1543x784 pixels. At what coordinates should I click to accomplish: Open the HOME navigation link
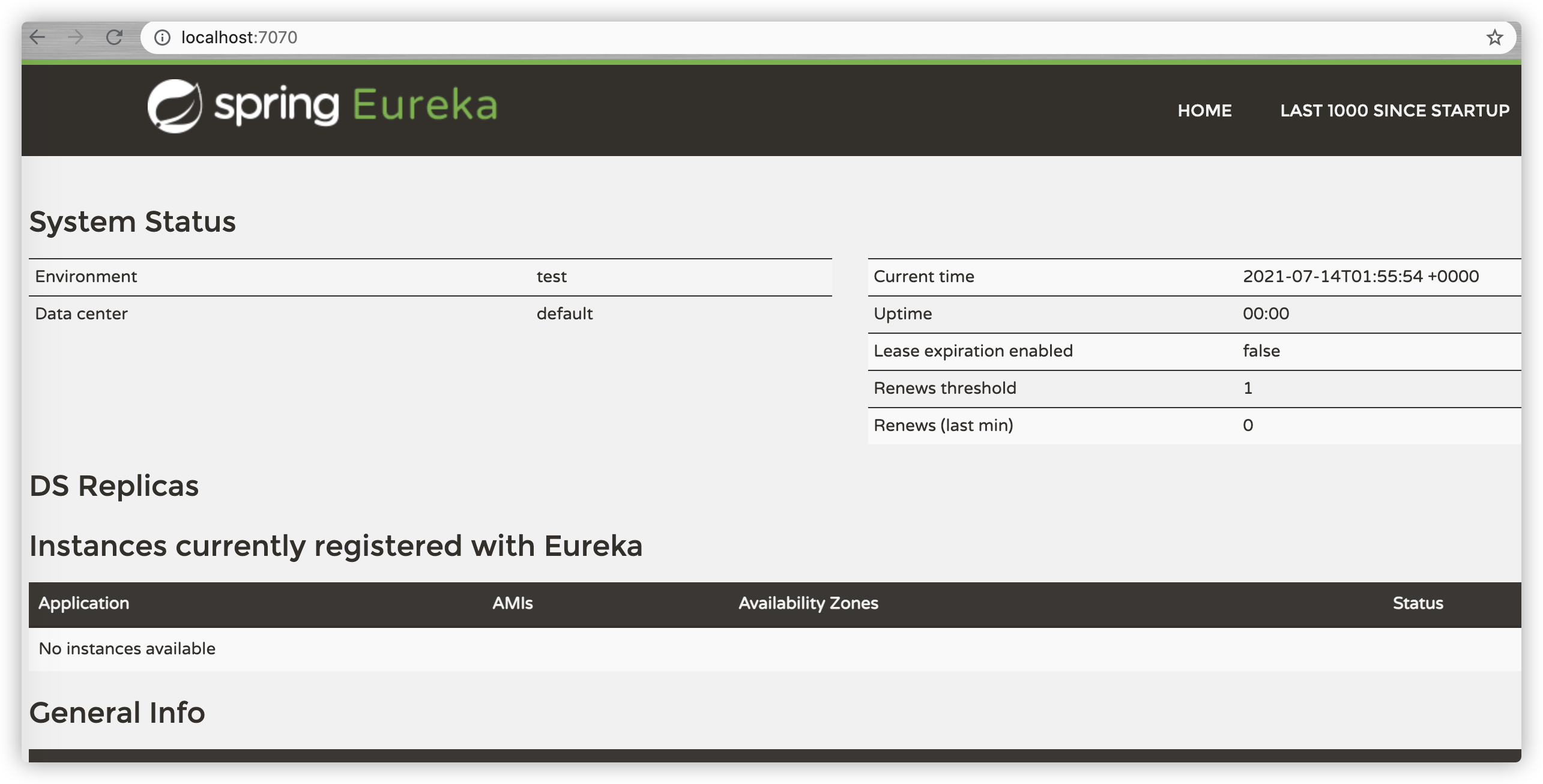(1204, 110)
